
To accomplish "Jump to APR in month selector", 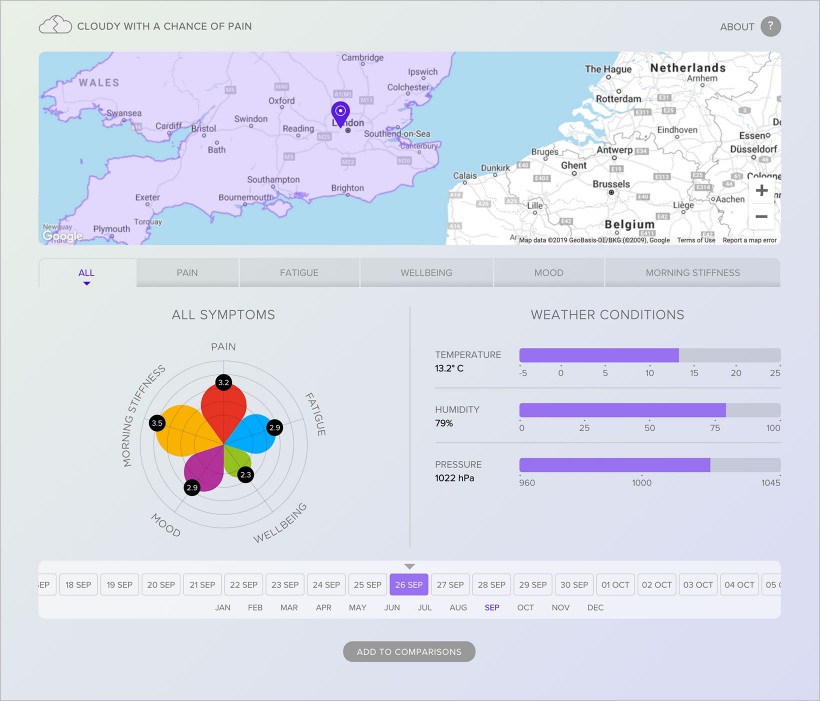I will [324, 608].
